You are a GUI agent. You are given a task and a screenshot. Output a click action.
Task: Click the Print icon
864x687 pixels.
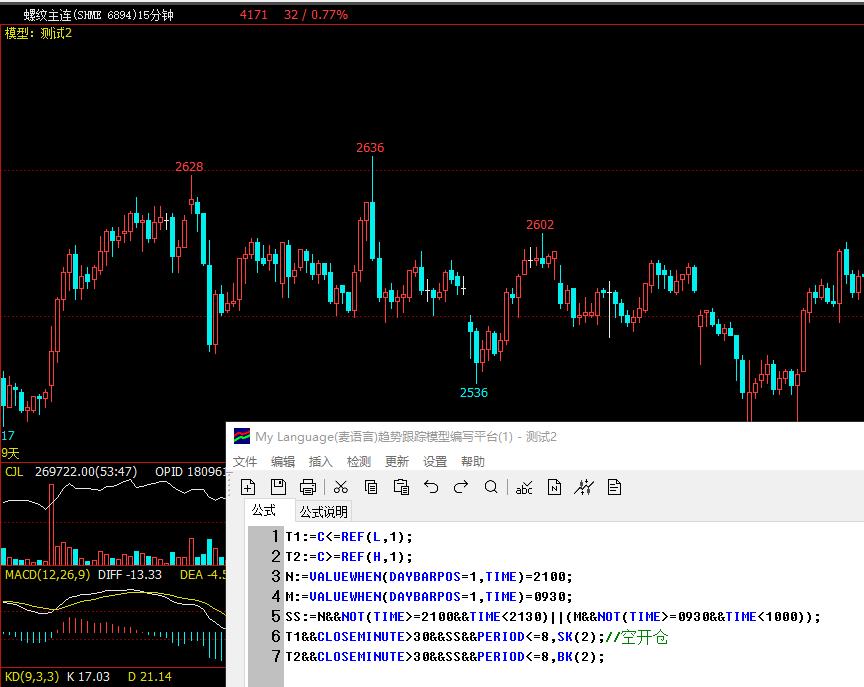pyautogui.click(x=308, y=487)
